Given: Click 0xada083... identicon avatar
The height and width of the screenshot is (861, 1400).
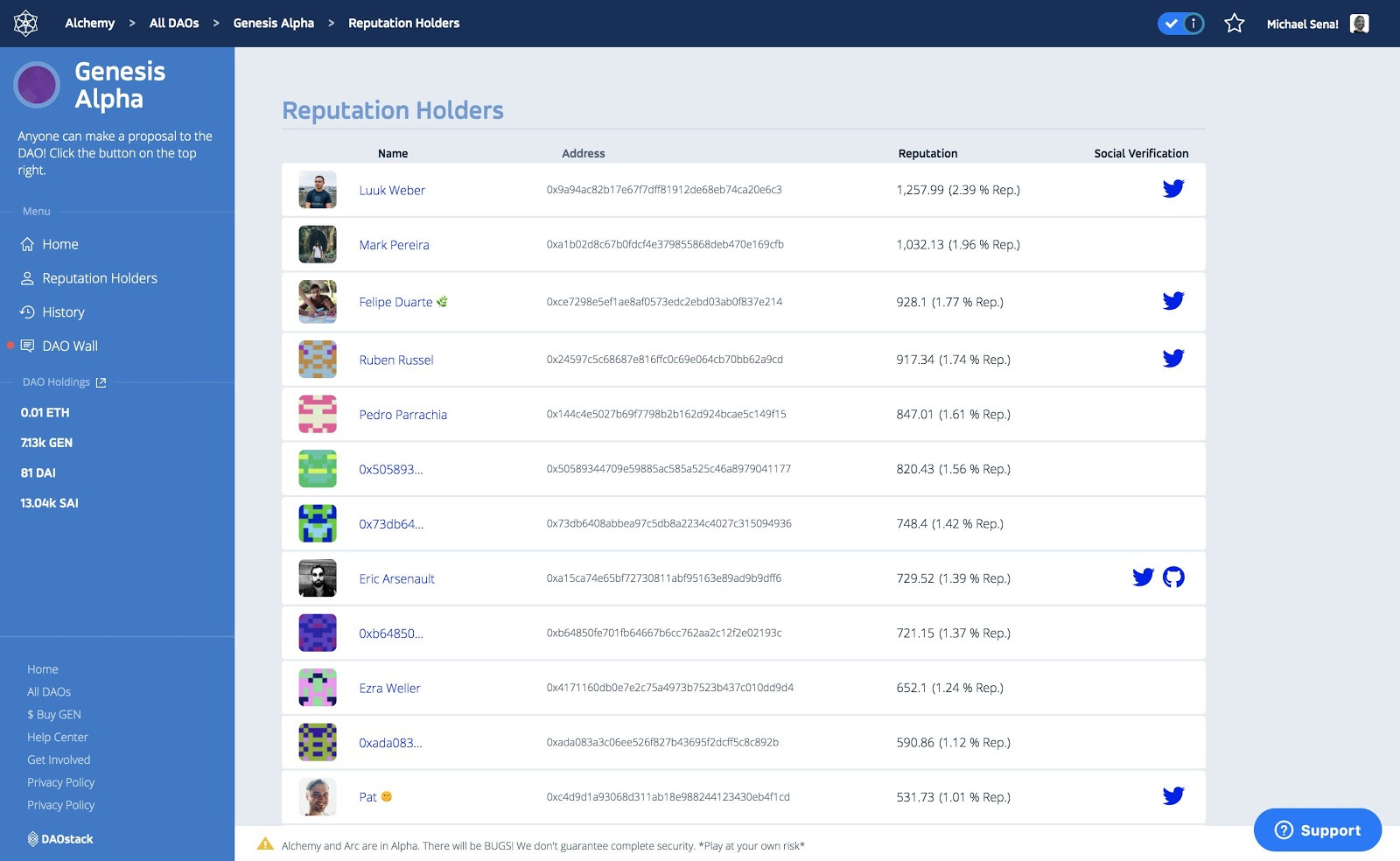Looking at the screenshot, I should pyautogui.click(x=318, y=742).
